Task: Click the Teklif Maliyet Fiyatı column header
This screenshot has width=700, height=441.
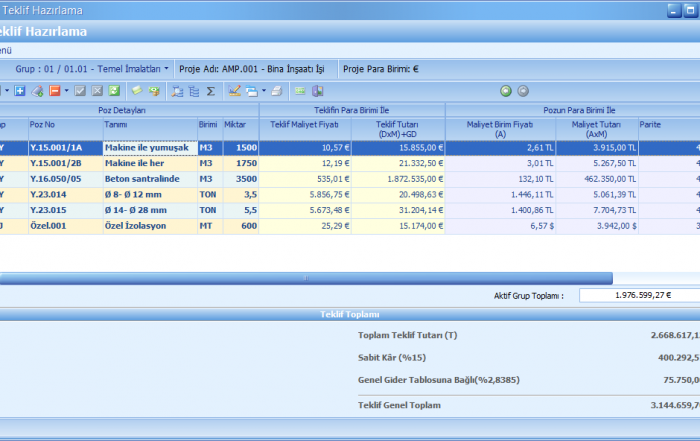Action: pos(305,125)
